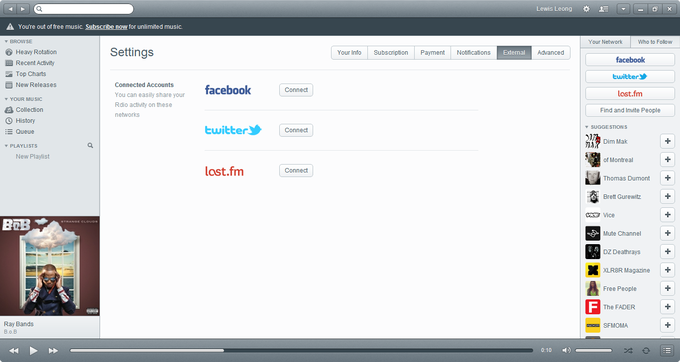Mute audio with the speaker icon
Screen dimensions: 680x362
(x=566, y=350)
